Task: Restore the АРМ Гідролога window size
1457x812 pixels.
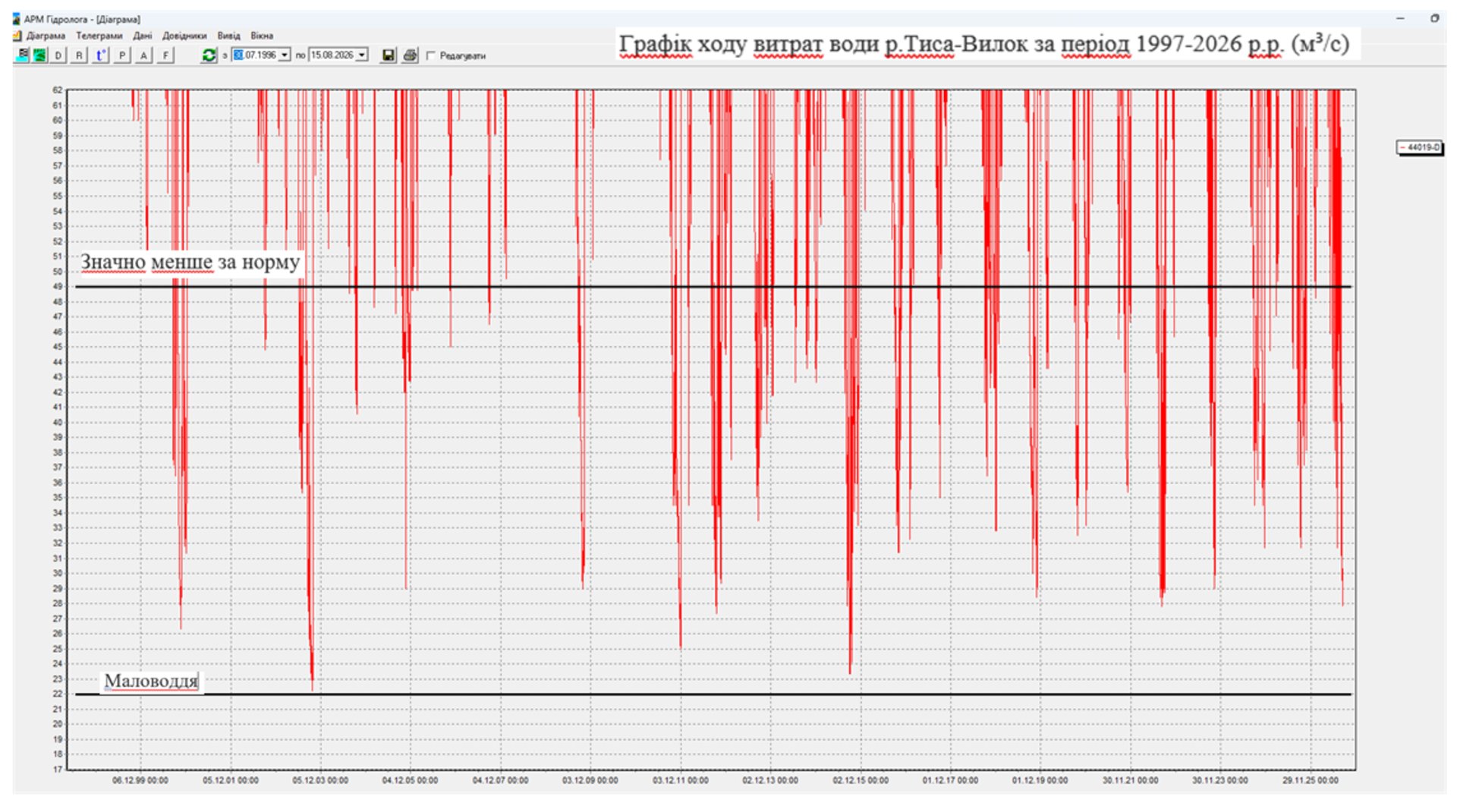Action: click(x=1434, y=18)
